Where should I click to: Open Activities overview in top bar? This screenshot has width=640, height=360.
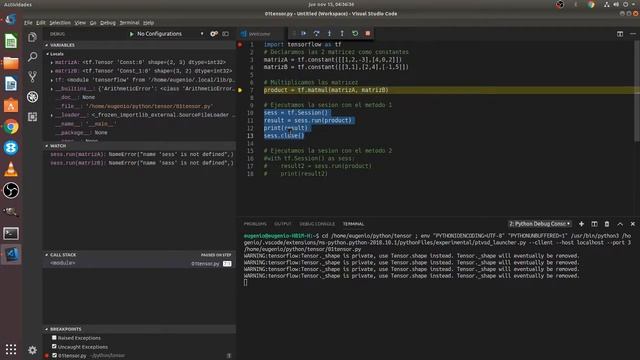(x=18, y=4)
